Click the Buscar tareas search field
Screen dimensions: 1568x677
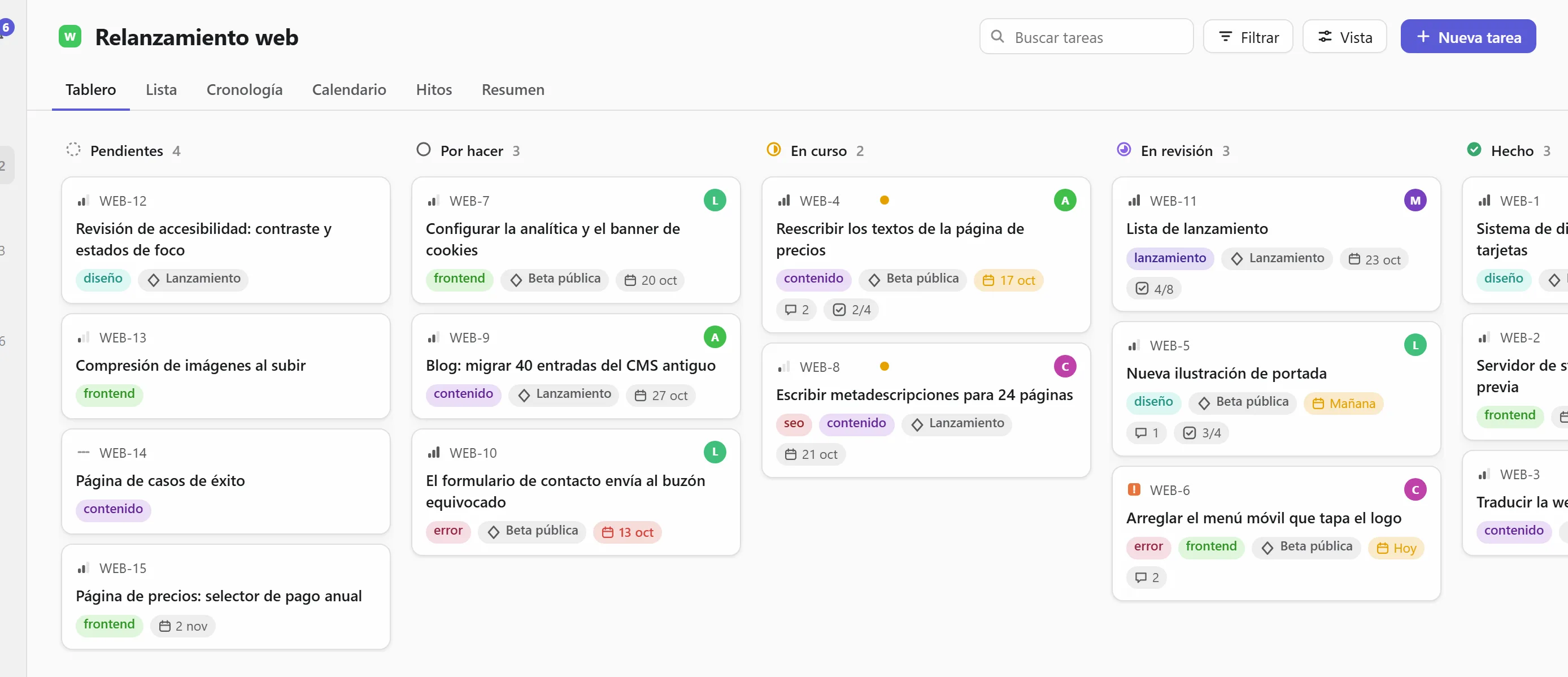tap(1087, 37)
